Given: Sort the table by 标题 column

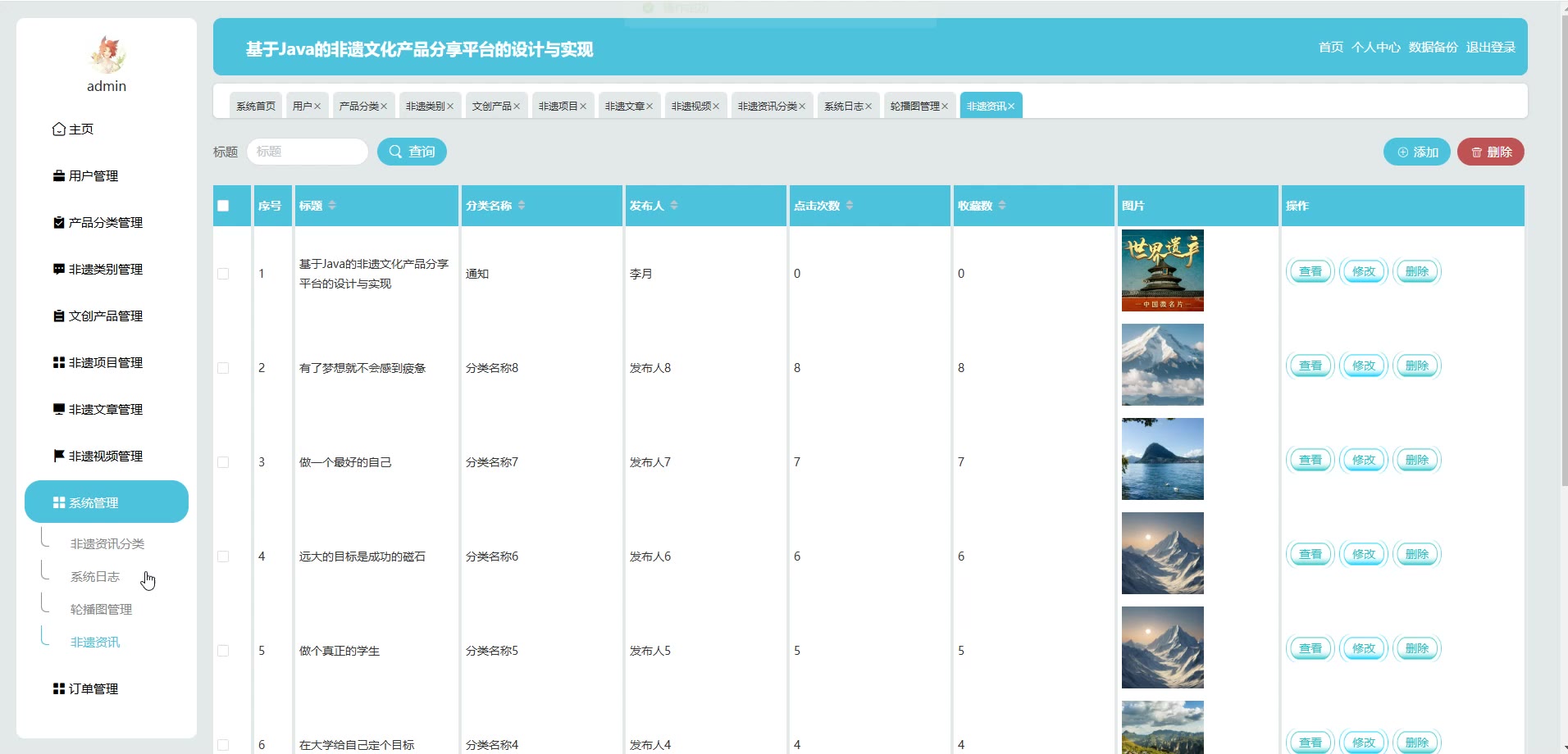Looking at the screenshot, I should click(x=332, y=206).
